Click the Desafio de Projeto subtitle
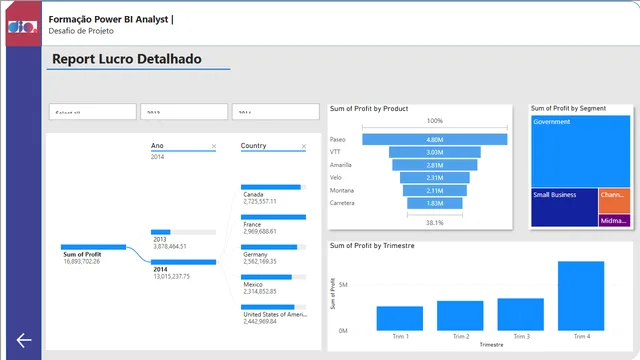 point(81,31)
